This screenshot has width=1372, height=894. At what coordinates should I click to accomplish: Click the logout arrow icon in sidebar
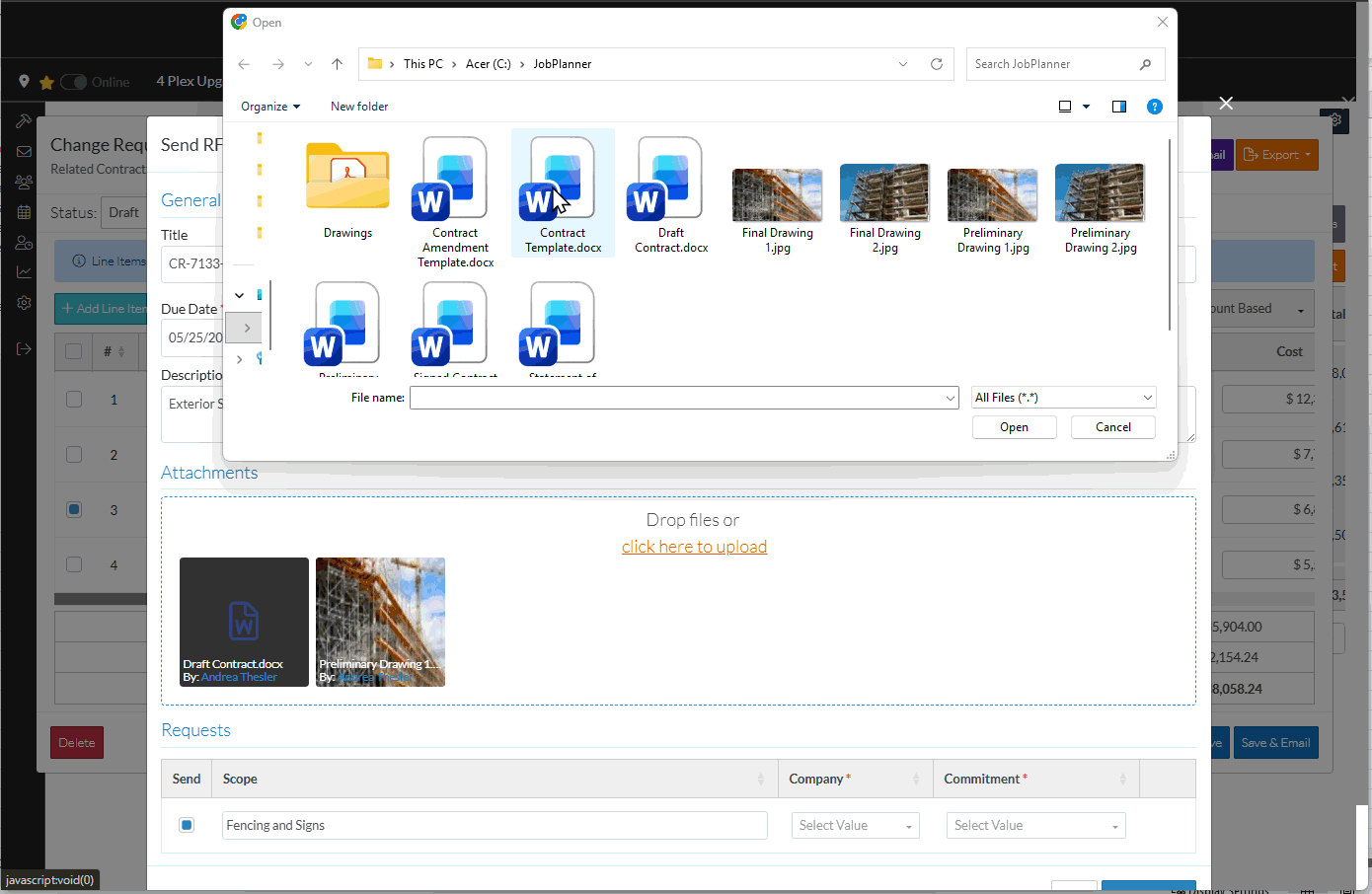(24, 348)
